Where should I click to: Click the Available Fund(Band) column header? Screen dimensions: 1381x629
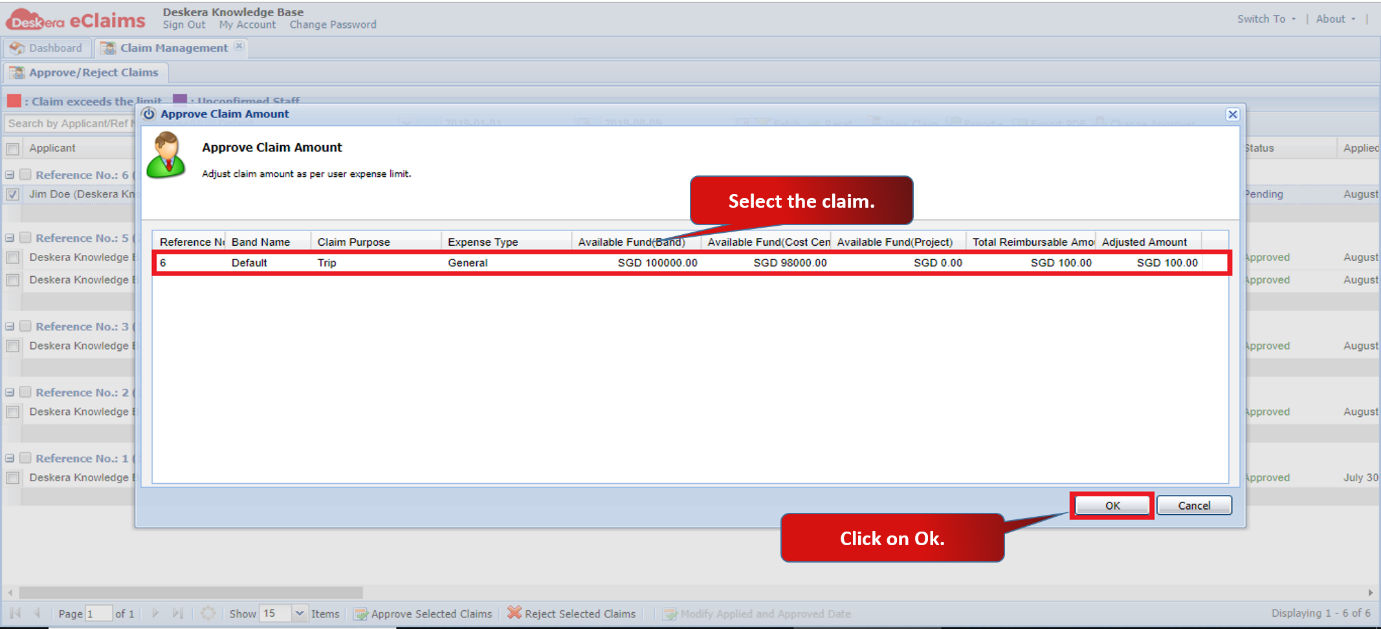tap(636, 242)
